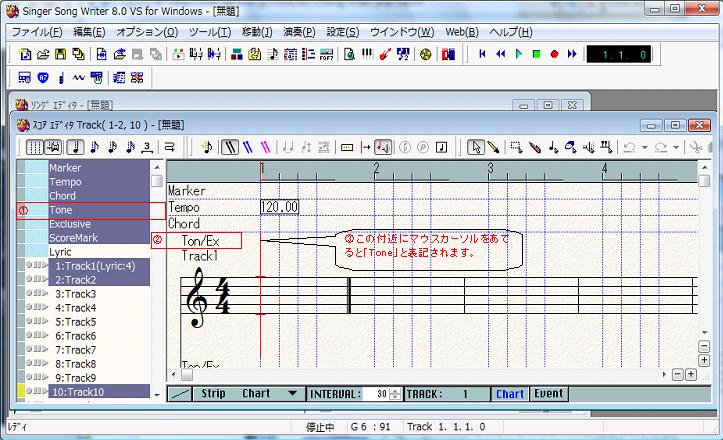The image size is (723, 440).
Task: Click the horizontal scrollbar thumb in score view
Action: coord(186,375)
